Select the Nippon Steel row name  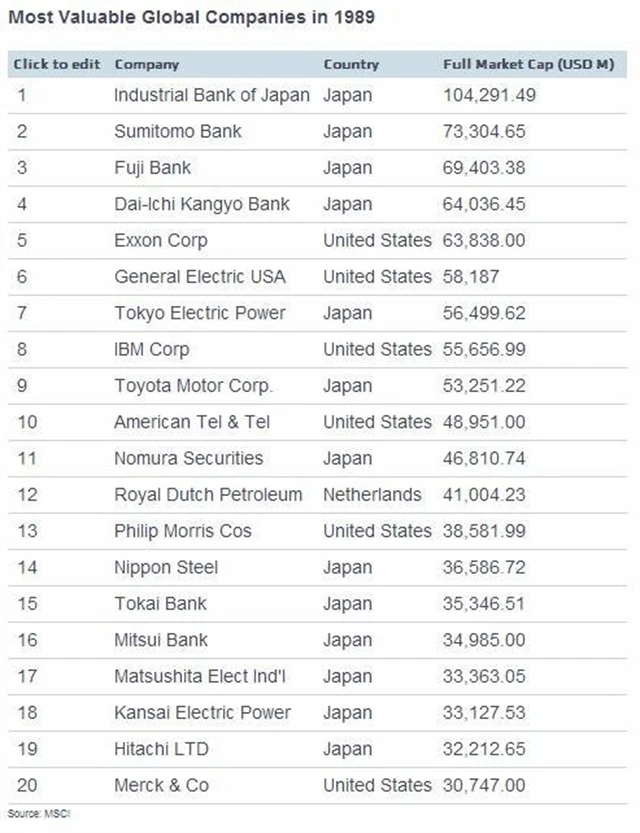166,567
